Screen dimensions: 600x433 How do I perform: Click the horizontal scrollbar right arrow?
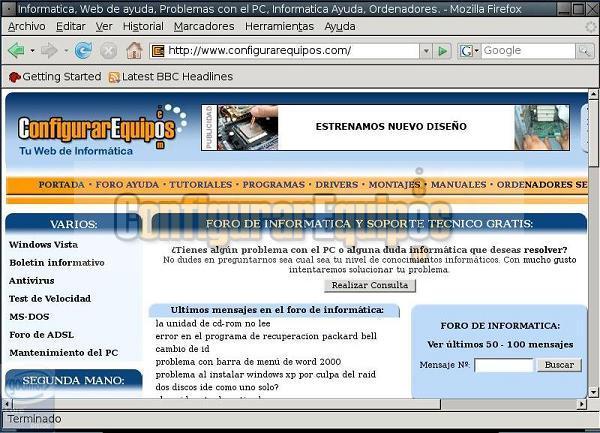pyautogui.click(x=582, y=404)
